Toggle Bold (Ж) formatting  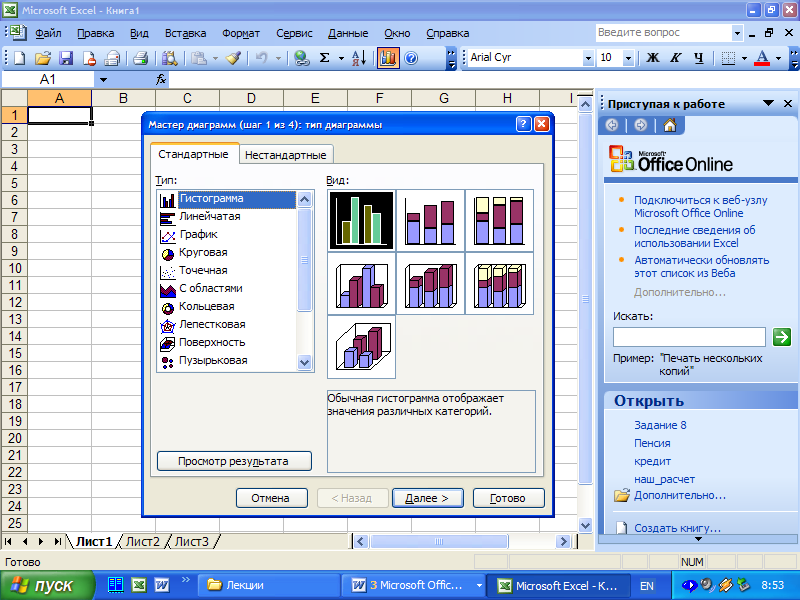click(x=653, y=58)
